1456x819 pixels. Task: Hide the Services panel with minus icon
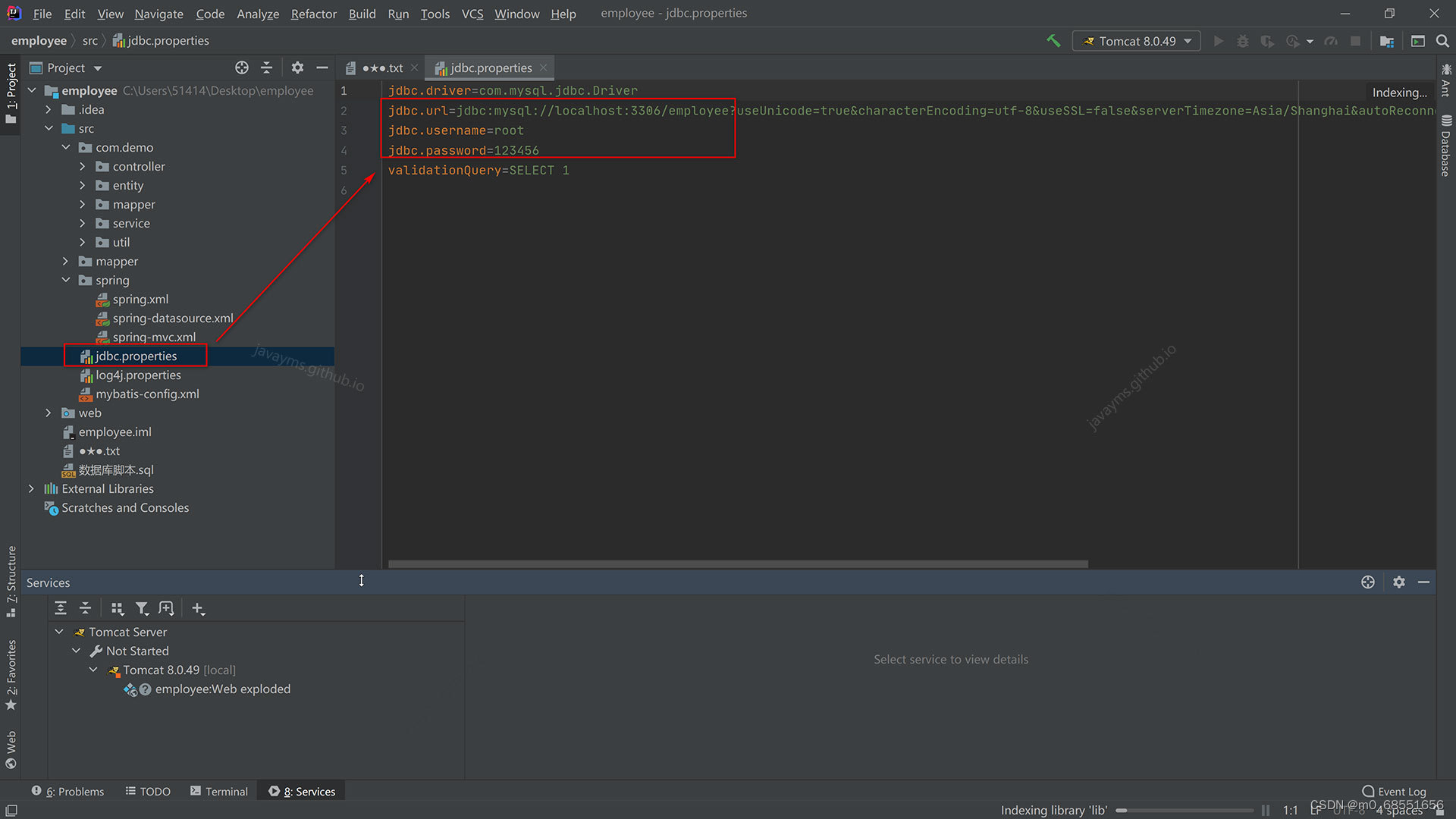click(1423, 582)
